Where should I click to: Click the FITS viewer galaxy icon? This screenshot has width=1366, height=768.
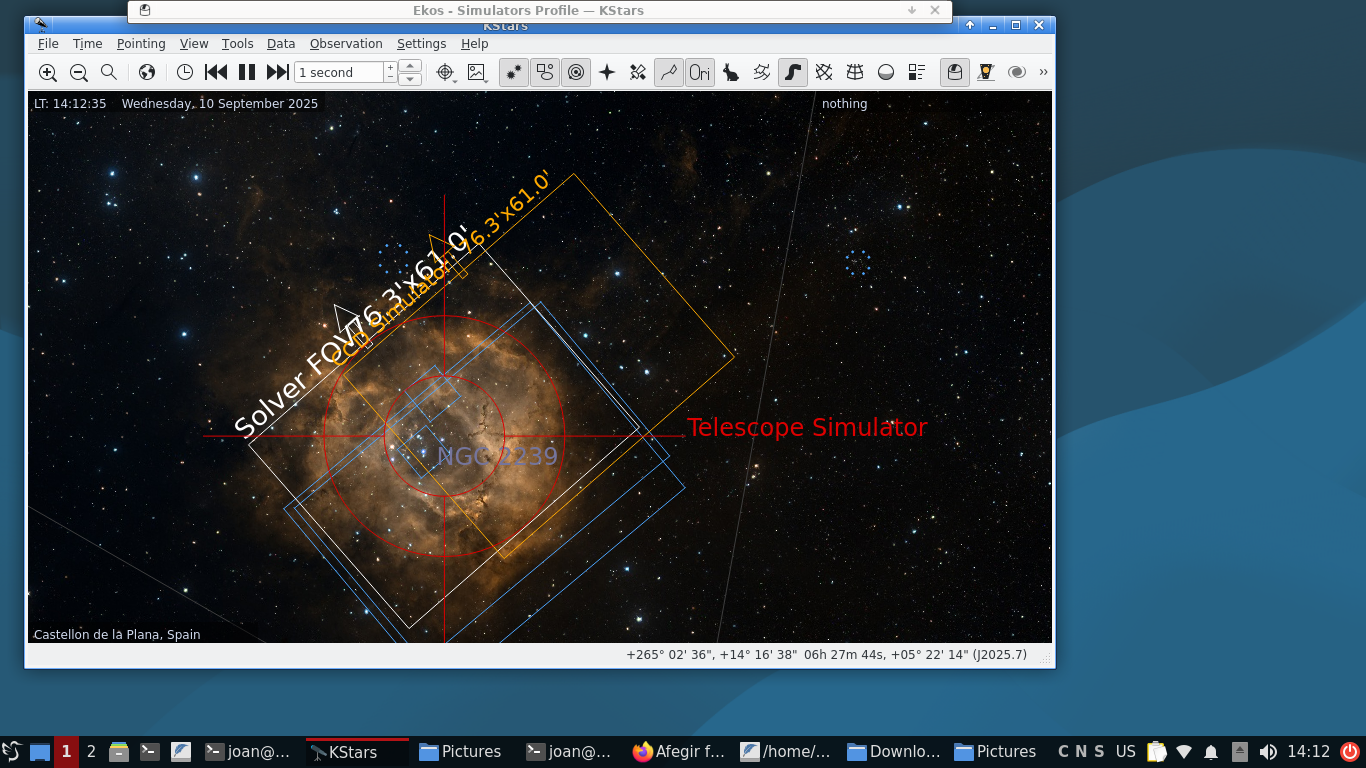click(x=1017, y=72)
